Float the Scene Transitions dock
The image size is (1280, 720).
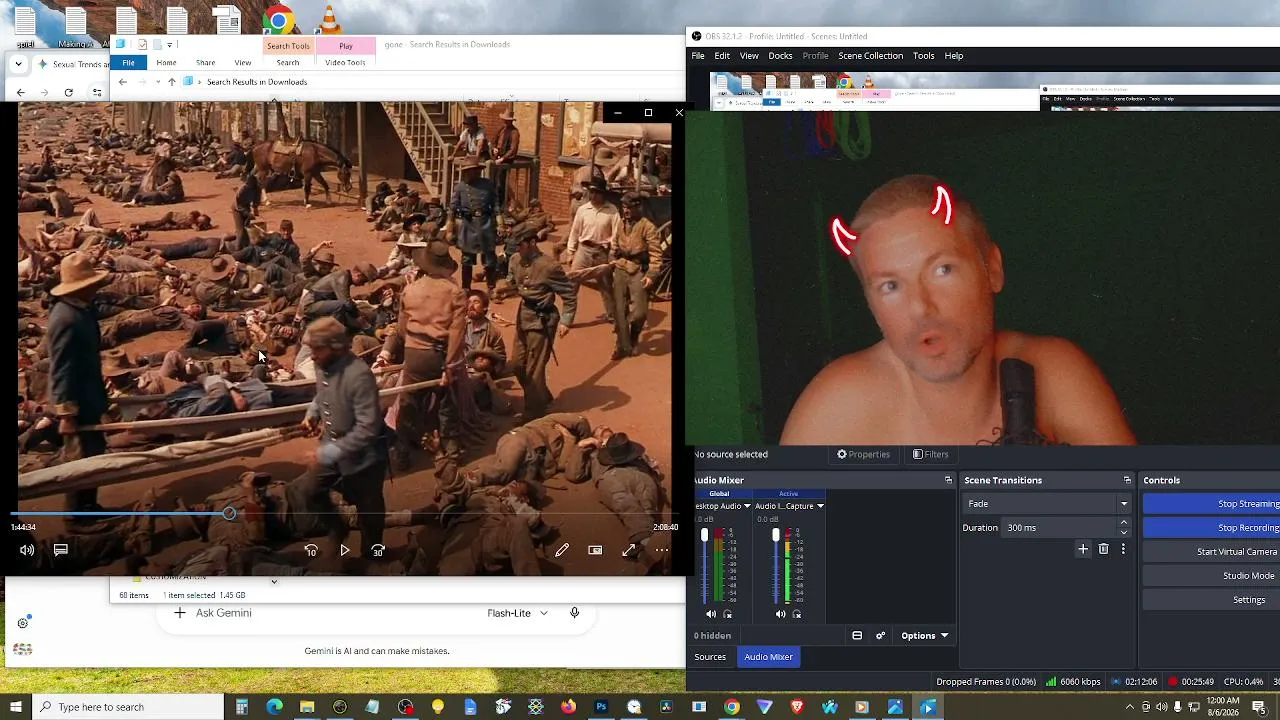click(1127, 480)
